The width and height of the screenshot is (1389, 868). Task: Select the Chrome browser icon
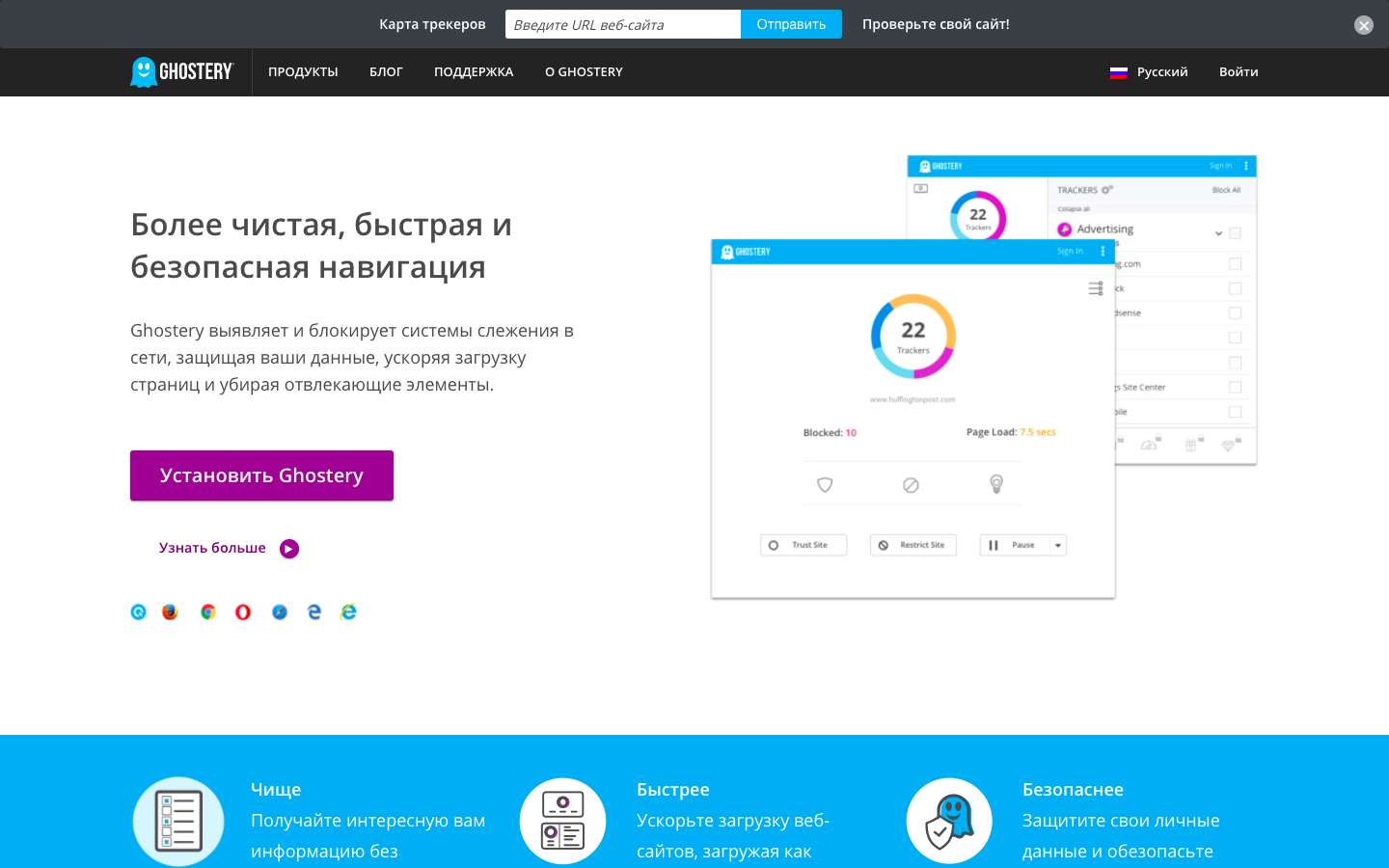207,611
